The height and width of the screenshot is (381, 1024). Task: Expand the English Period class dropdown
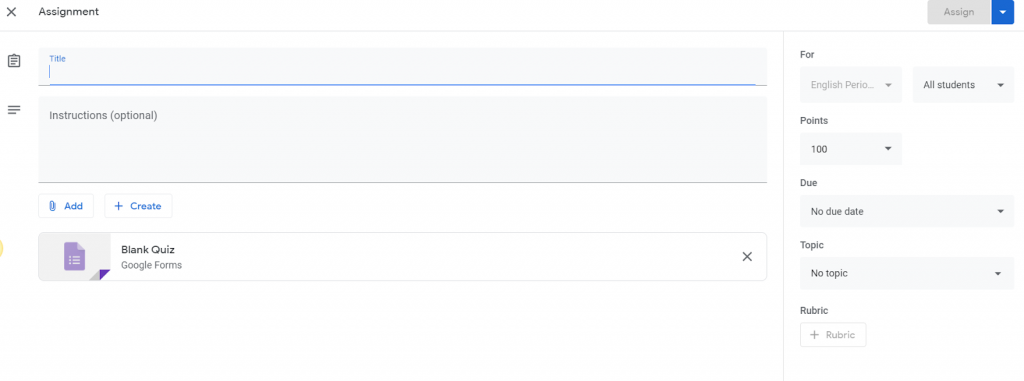(x=851, y=85)
